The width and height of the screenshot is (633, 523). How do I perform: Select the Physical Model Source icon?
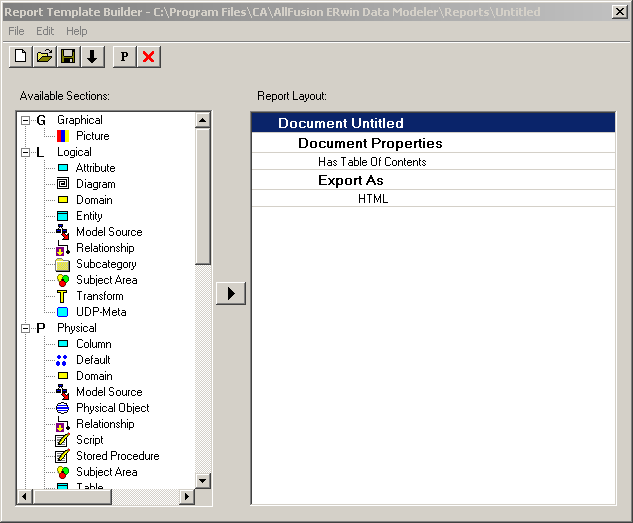63,392
